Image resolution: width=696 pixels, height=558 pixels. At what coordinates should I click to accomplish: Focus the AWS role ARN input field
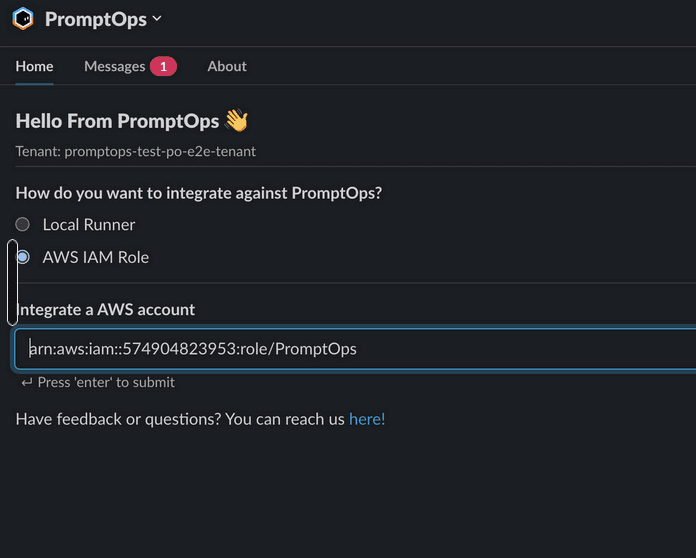355,349
